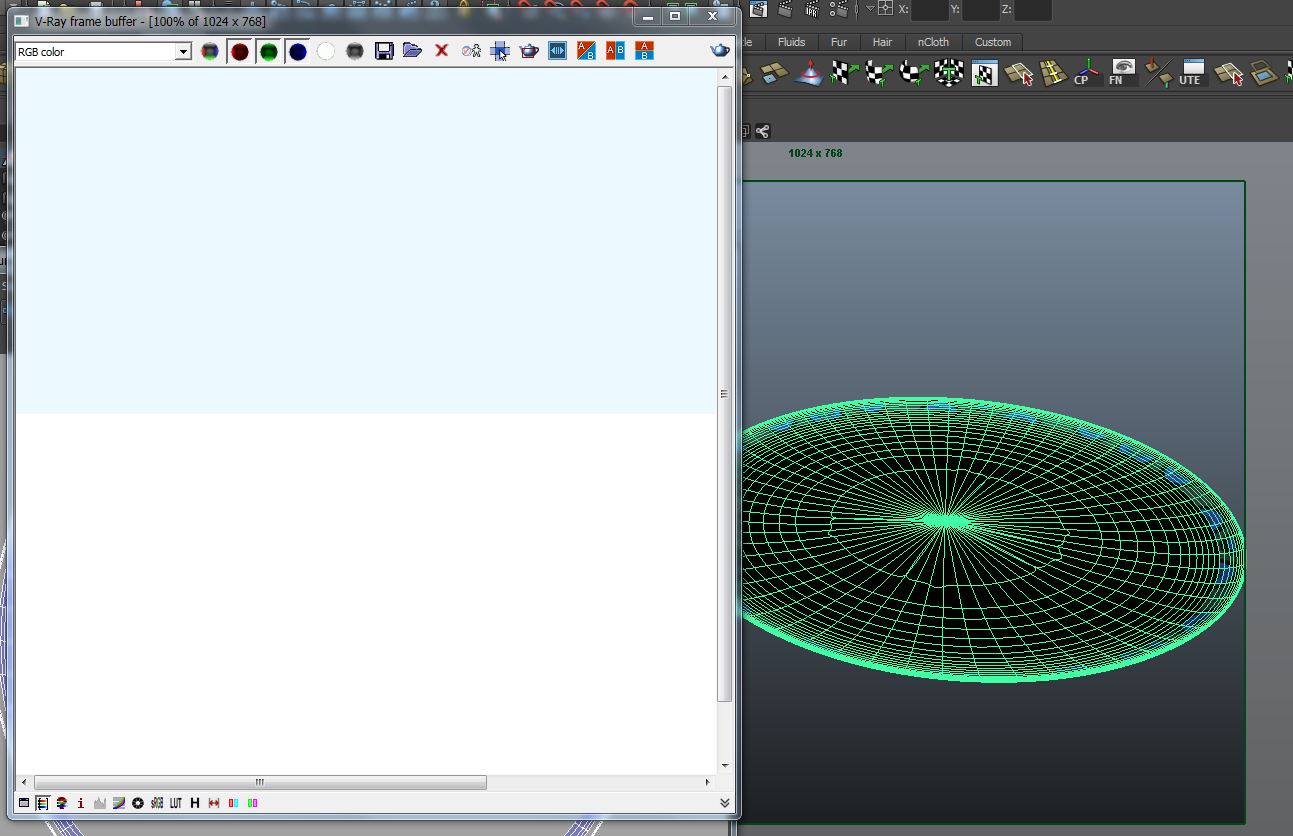Open the Fluids shelf tab
This screenshot has width=1293, height=836.
point(791,42)
